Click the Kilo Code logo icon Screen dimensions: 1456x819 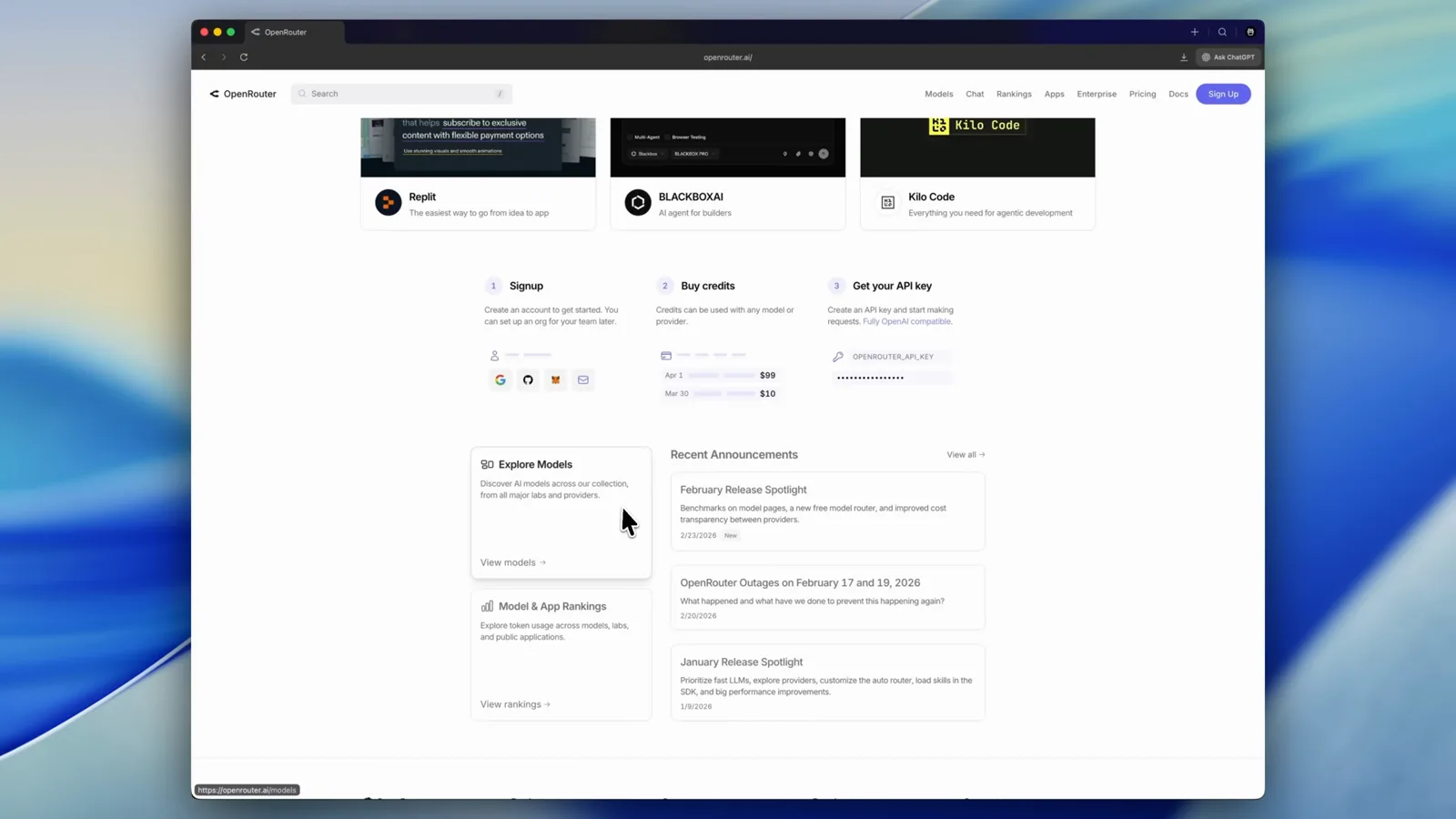coord(888,202)
